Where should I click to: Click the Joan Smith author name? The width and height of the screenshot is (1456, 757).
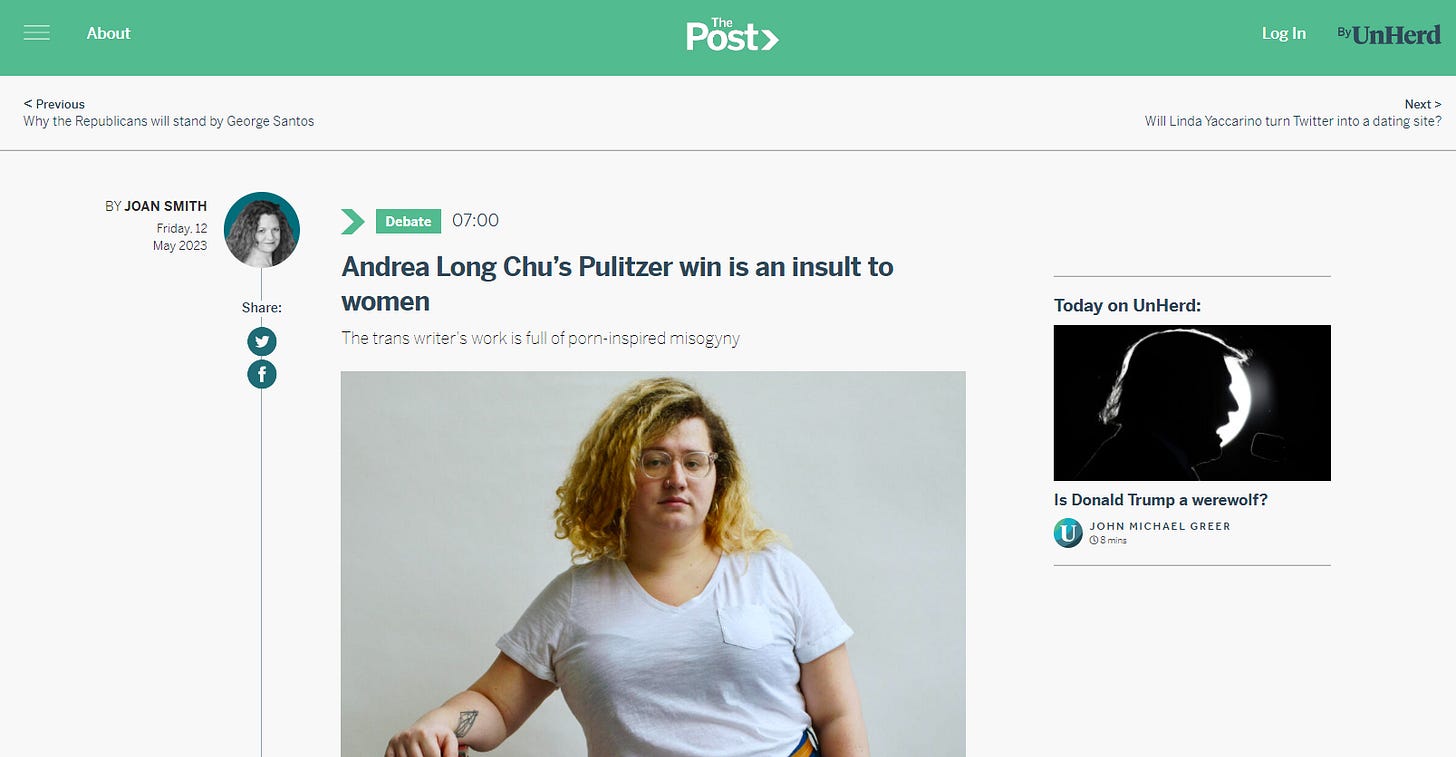click(x=165, y=206)
